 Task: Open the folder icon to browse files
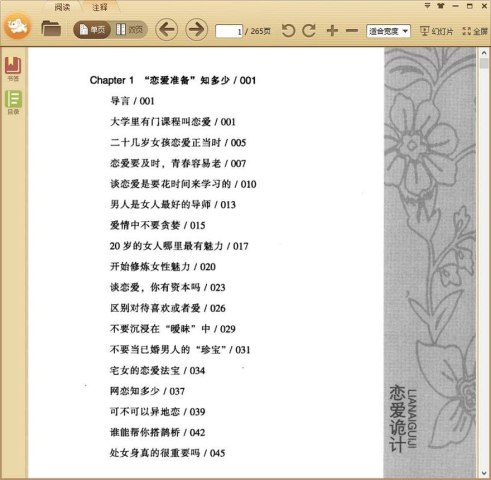[x=51, y=28]
